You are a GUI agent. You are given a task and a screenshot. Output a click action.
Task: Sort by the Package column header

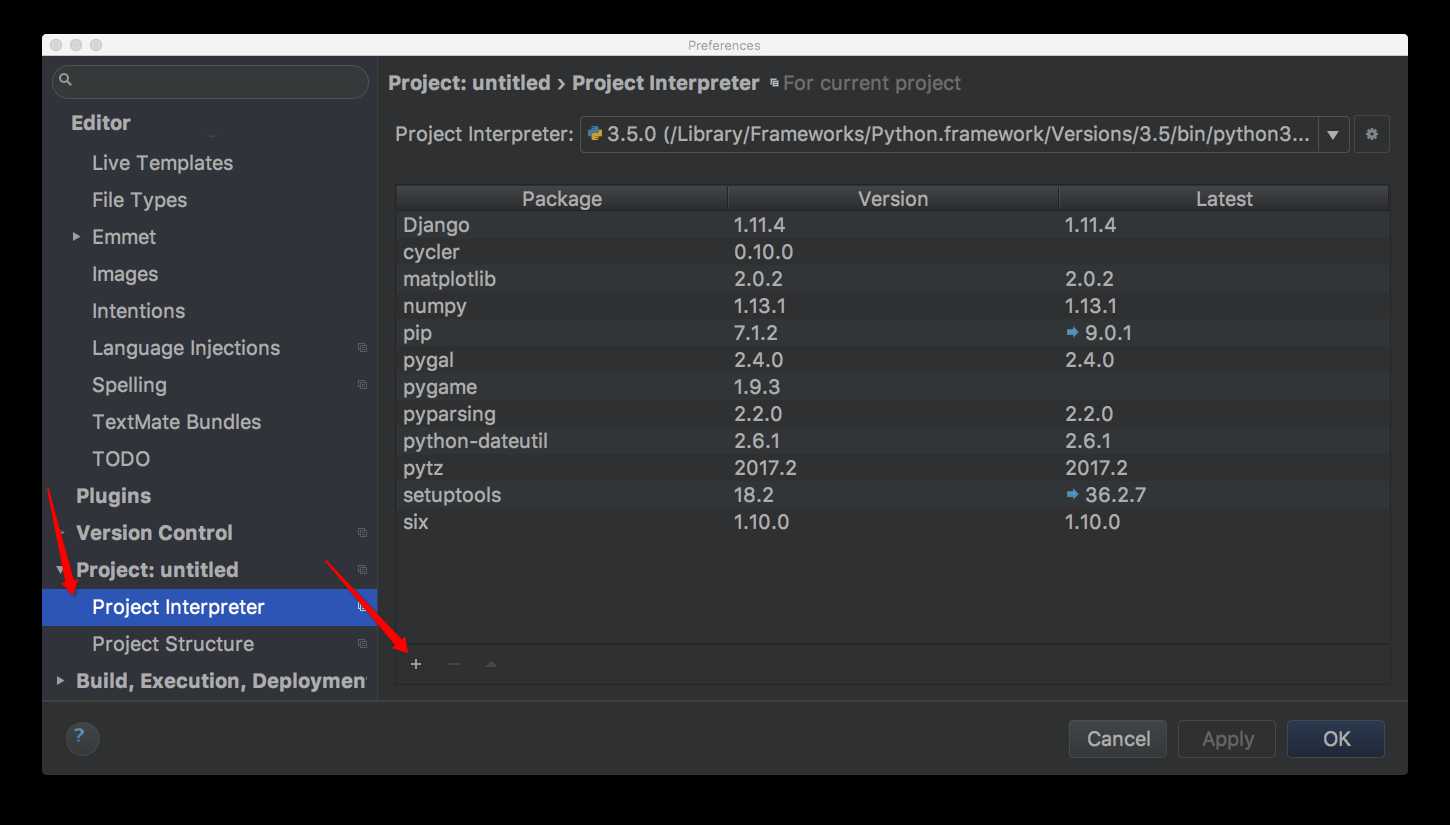pos(562,198)
